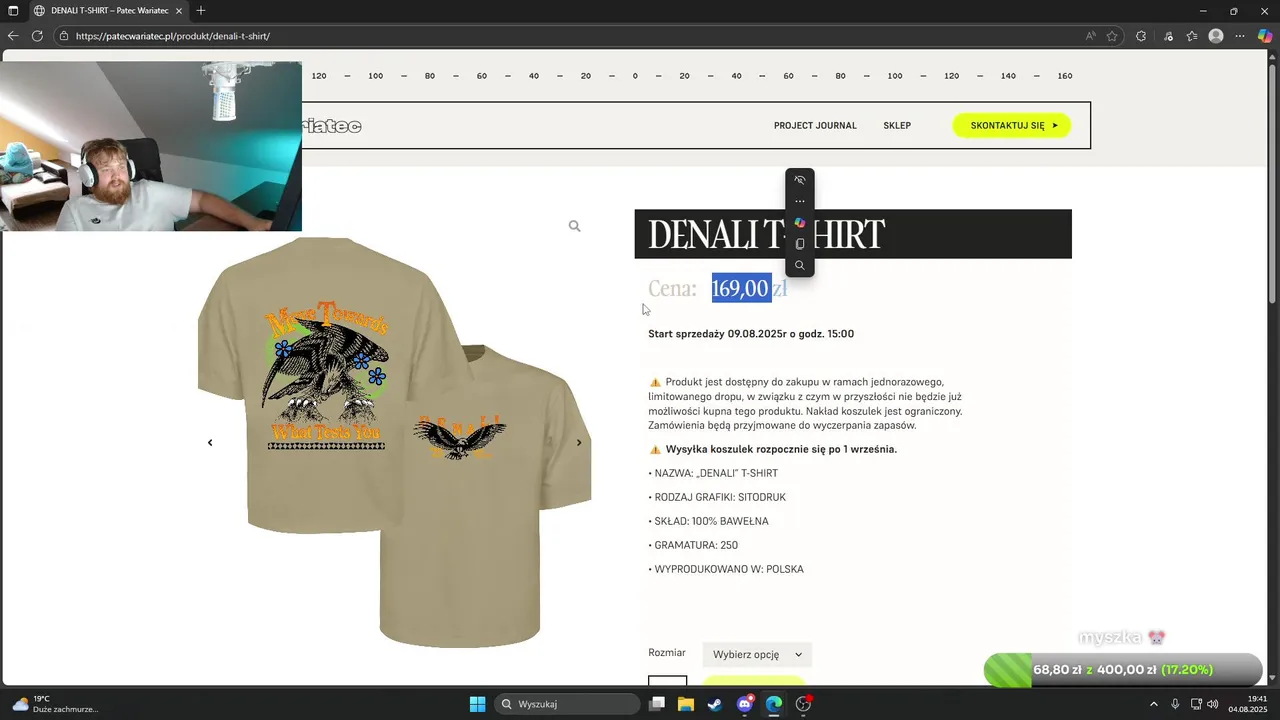Click 'RODZAJ GRAFIKI: SITODRUK' line

[717, 497]
